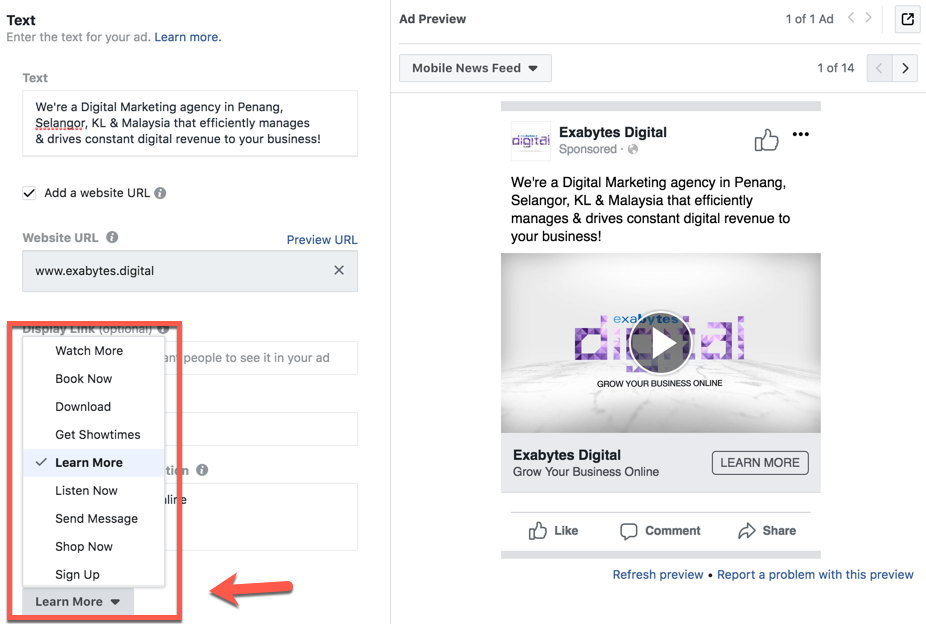Select checked 'Learn More' option in list
This screenshot has height=624, width=926.
pos(93,463)
